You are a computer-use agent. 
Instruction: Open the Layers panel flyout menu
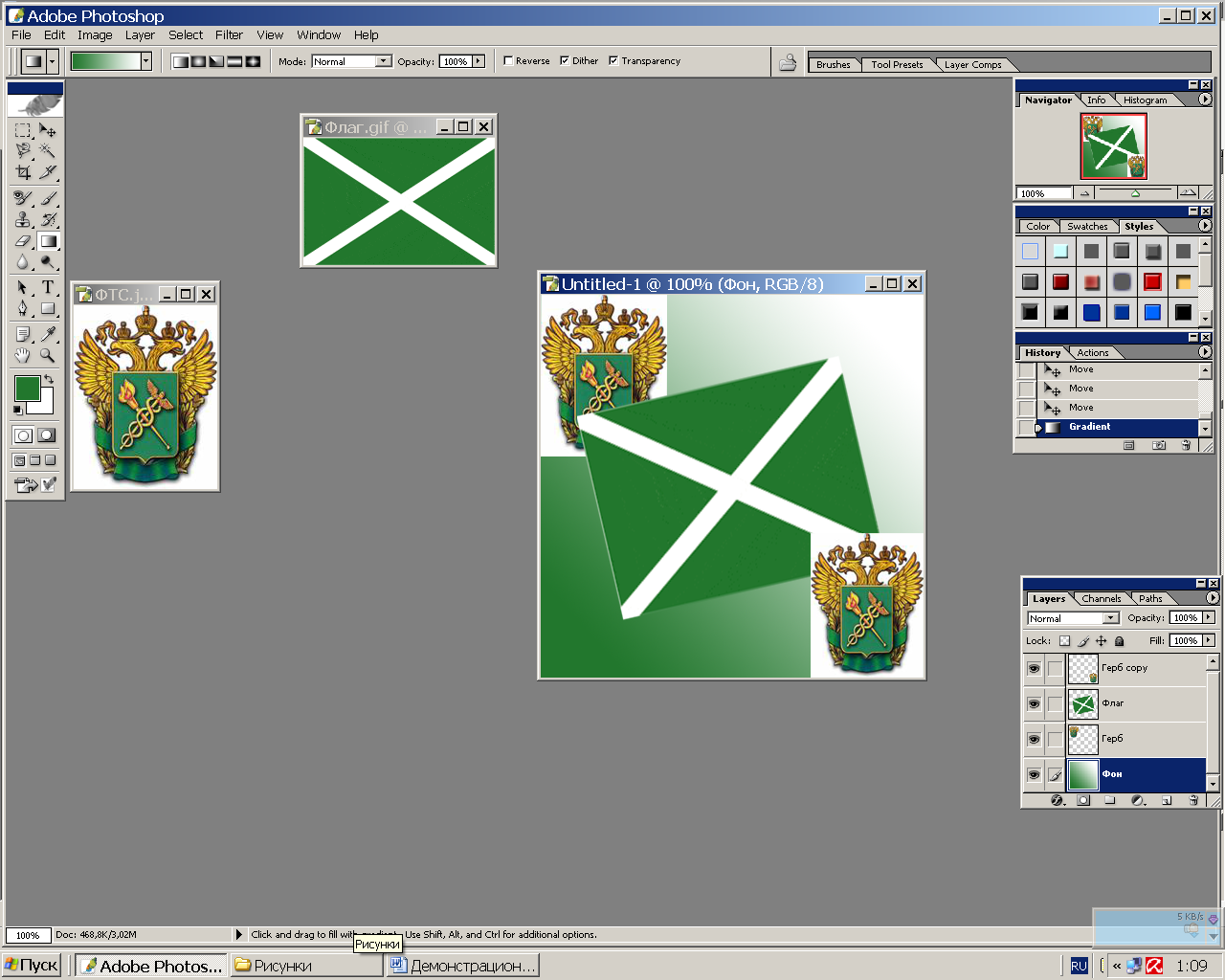pyautogui.click(x=1213, y=597)
